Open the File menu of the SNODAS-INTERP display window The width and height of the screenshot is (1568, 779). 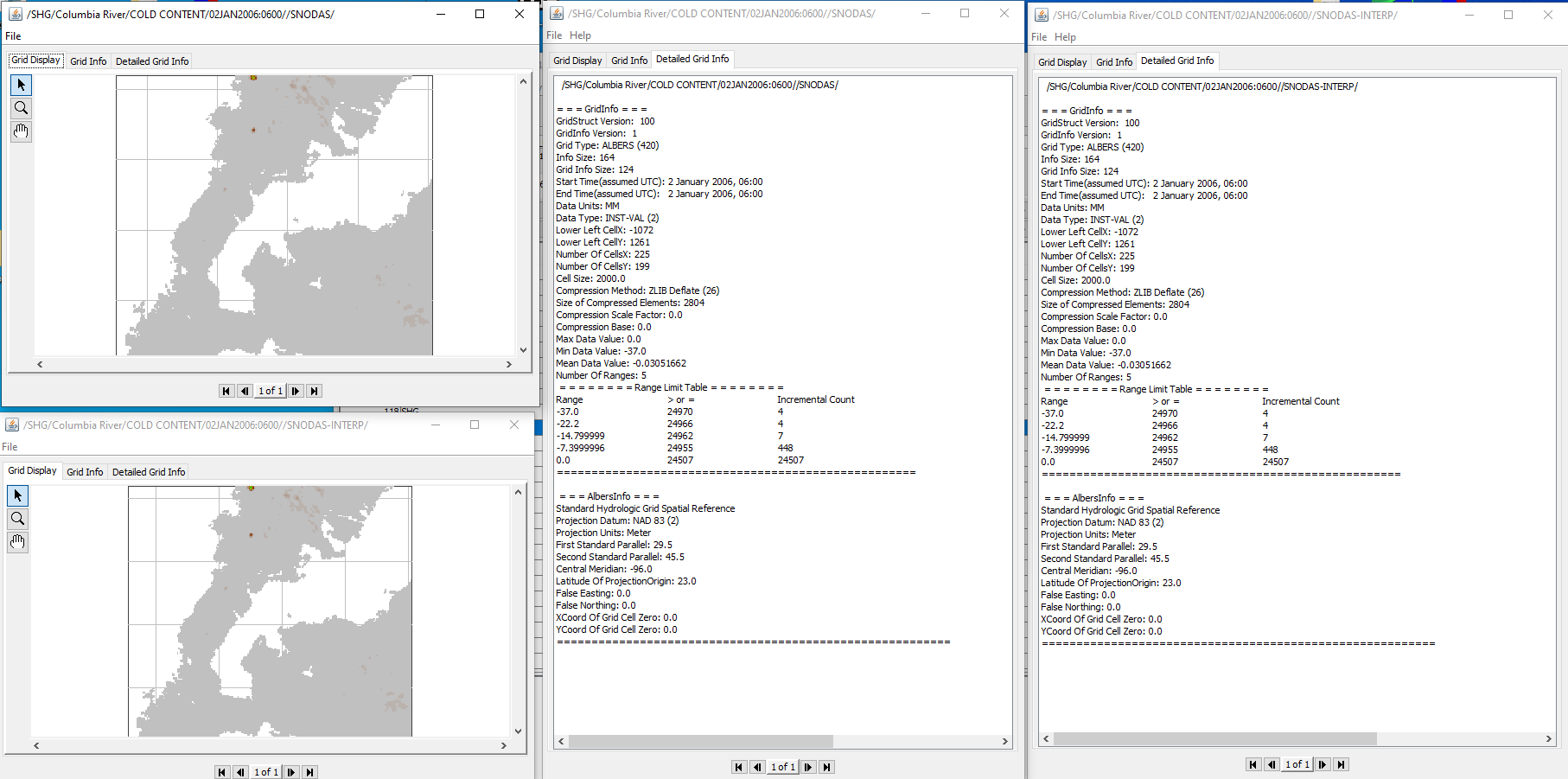(9, 446)
